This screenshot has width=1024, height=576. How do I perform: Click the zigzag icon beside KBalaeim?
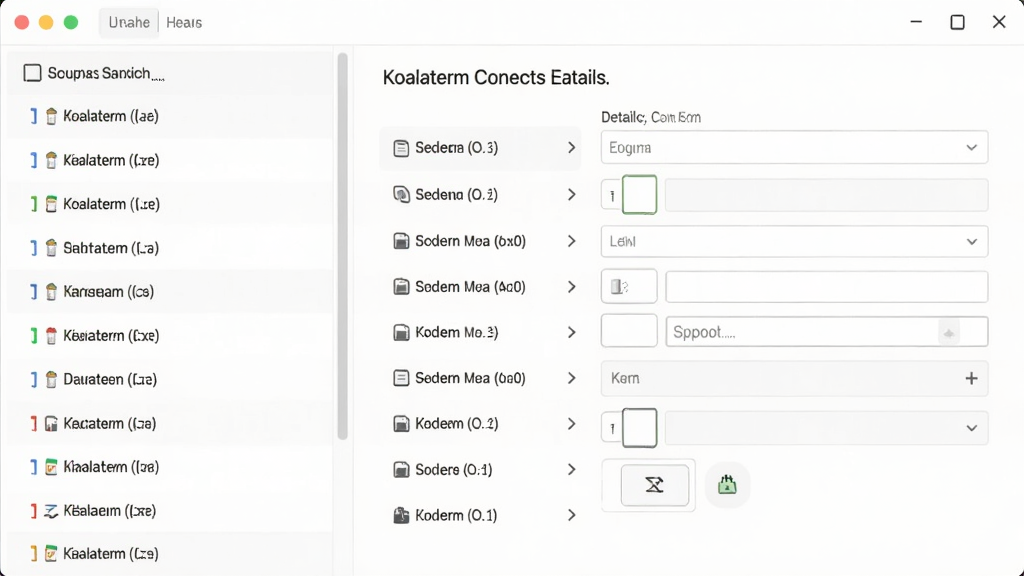51,511
